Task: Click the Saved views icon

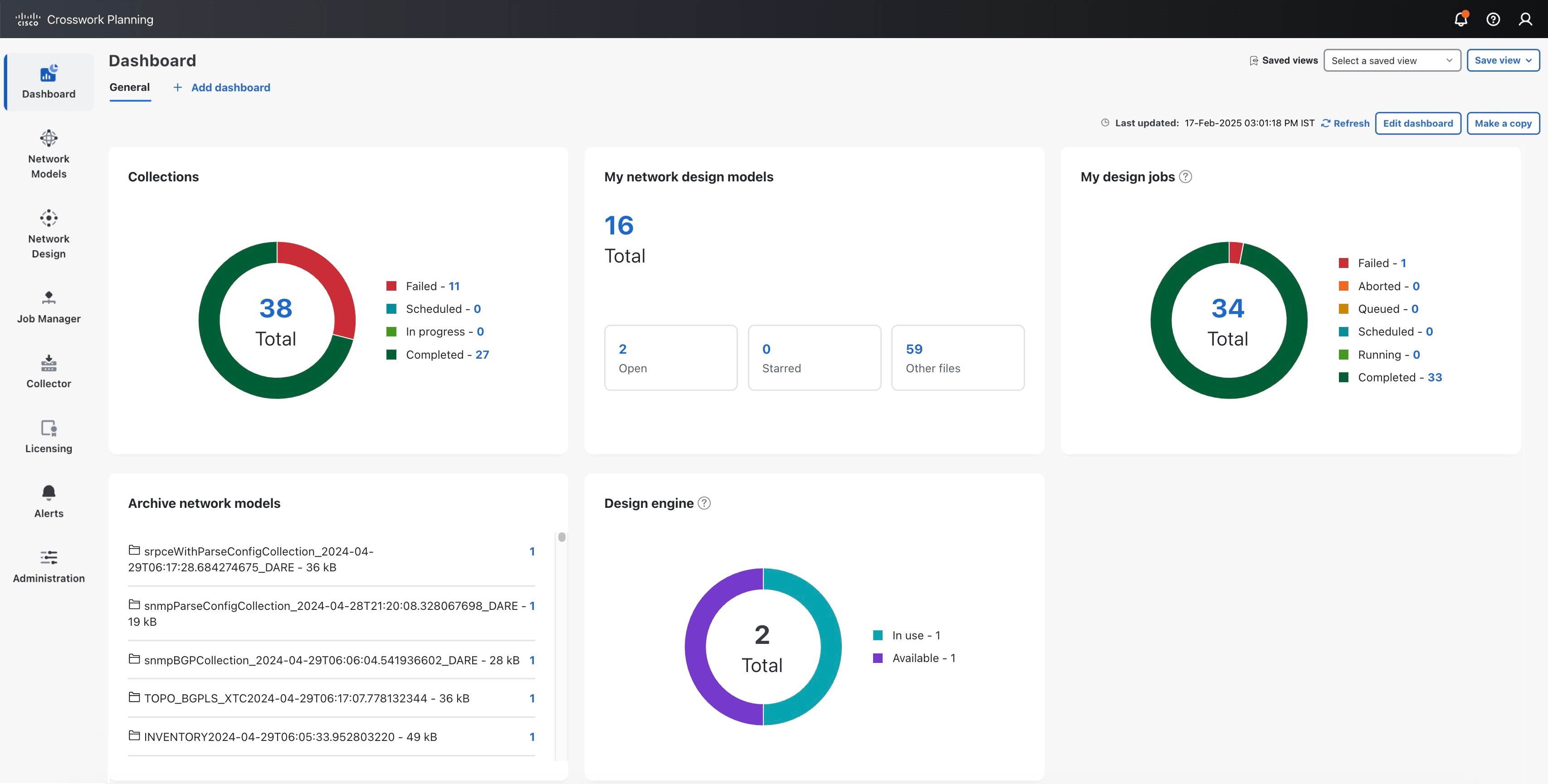Action: pyautogui.click(x=1254, y=61)
